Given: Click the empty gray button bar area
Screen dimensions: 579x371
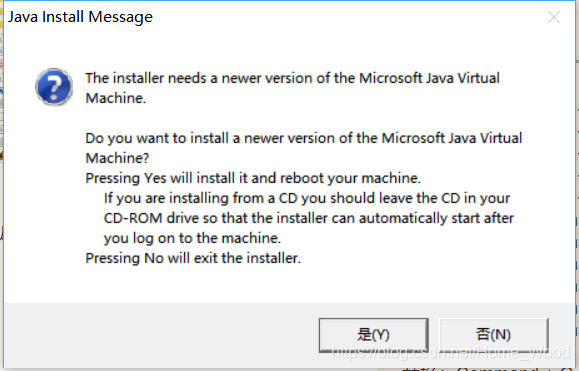Looking at the screenshot, I should click(x=159, y=334).
